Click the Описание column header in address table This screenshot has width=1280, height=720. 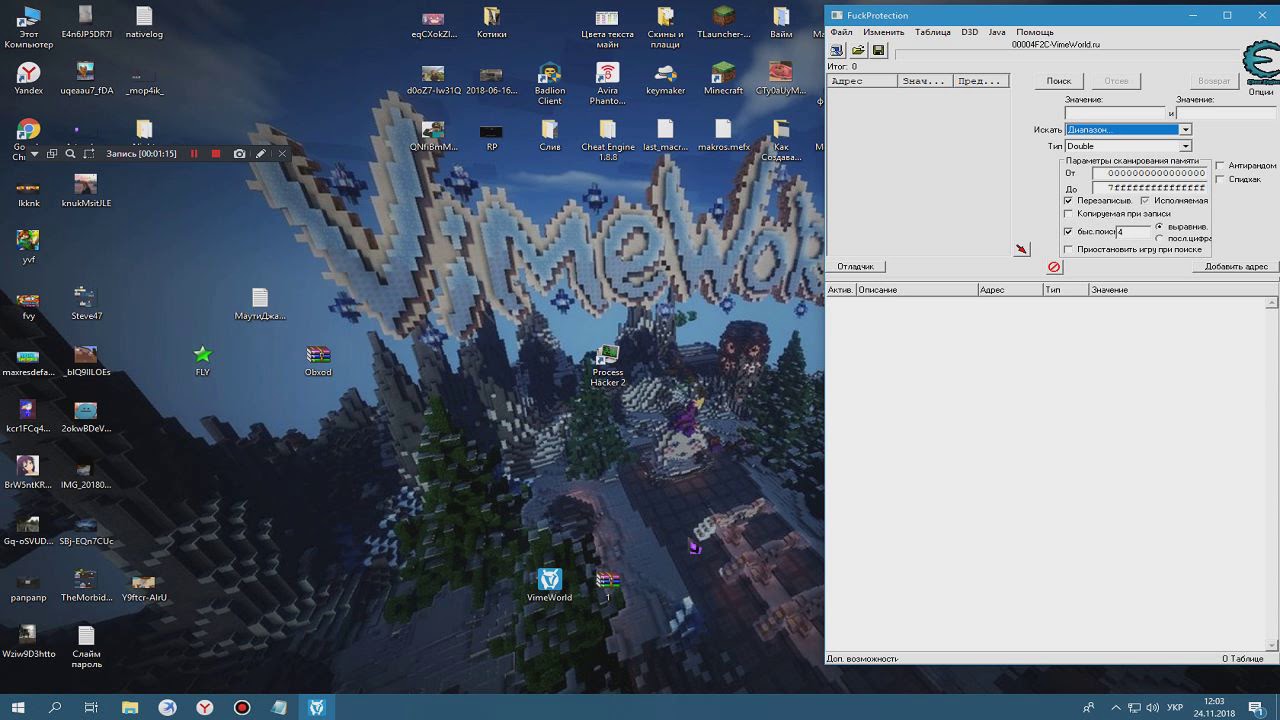point(917,290)
